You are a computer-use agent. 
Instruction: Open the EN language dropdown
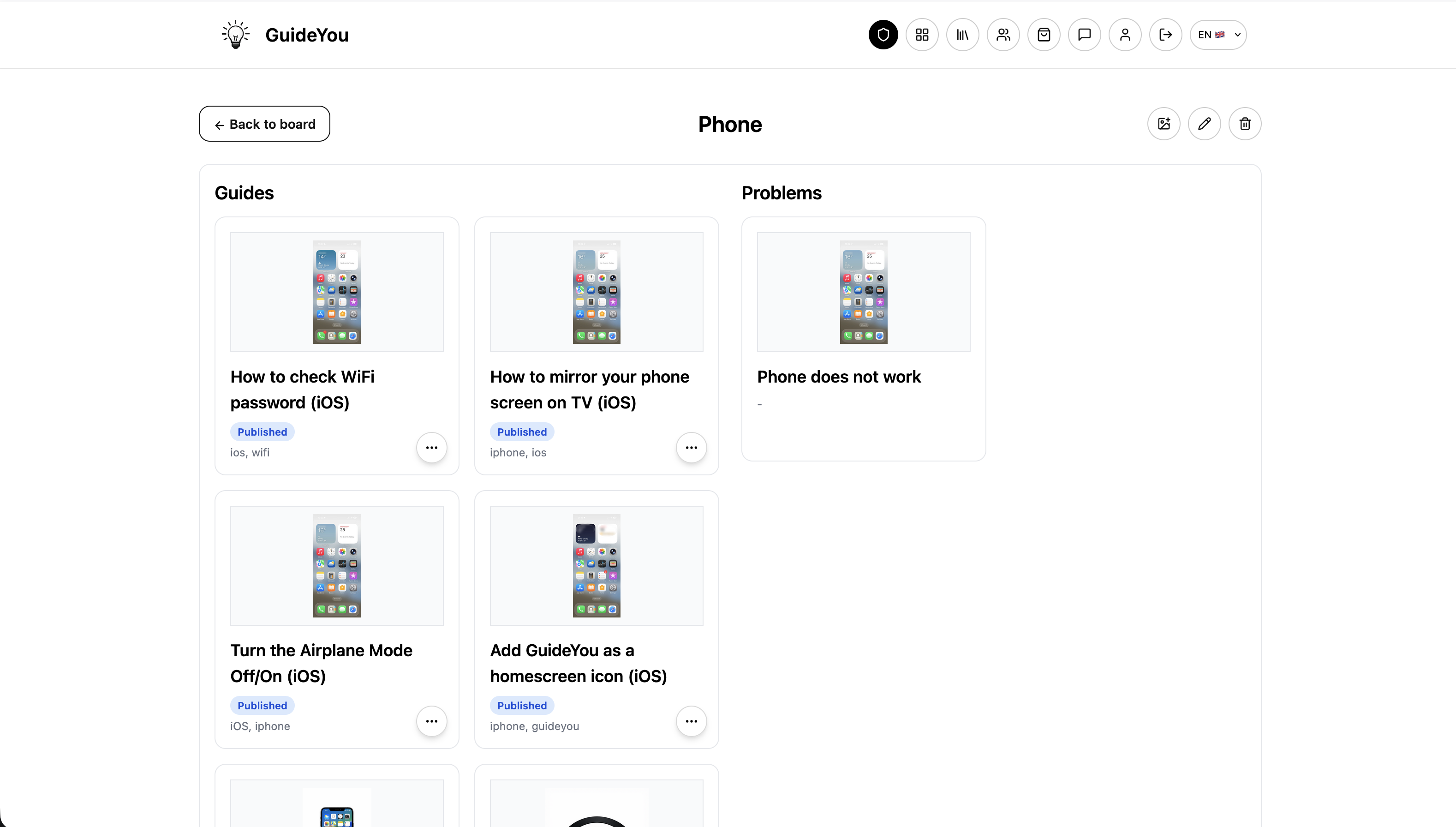tap(1217, 35)
